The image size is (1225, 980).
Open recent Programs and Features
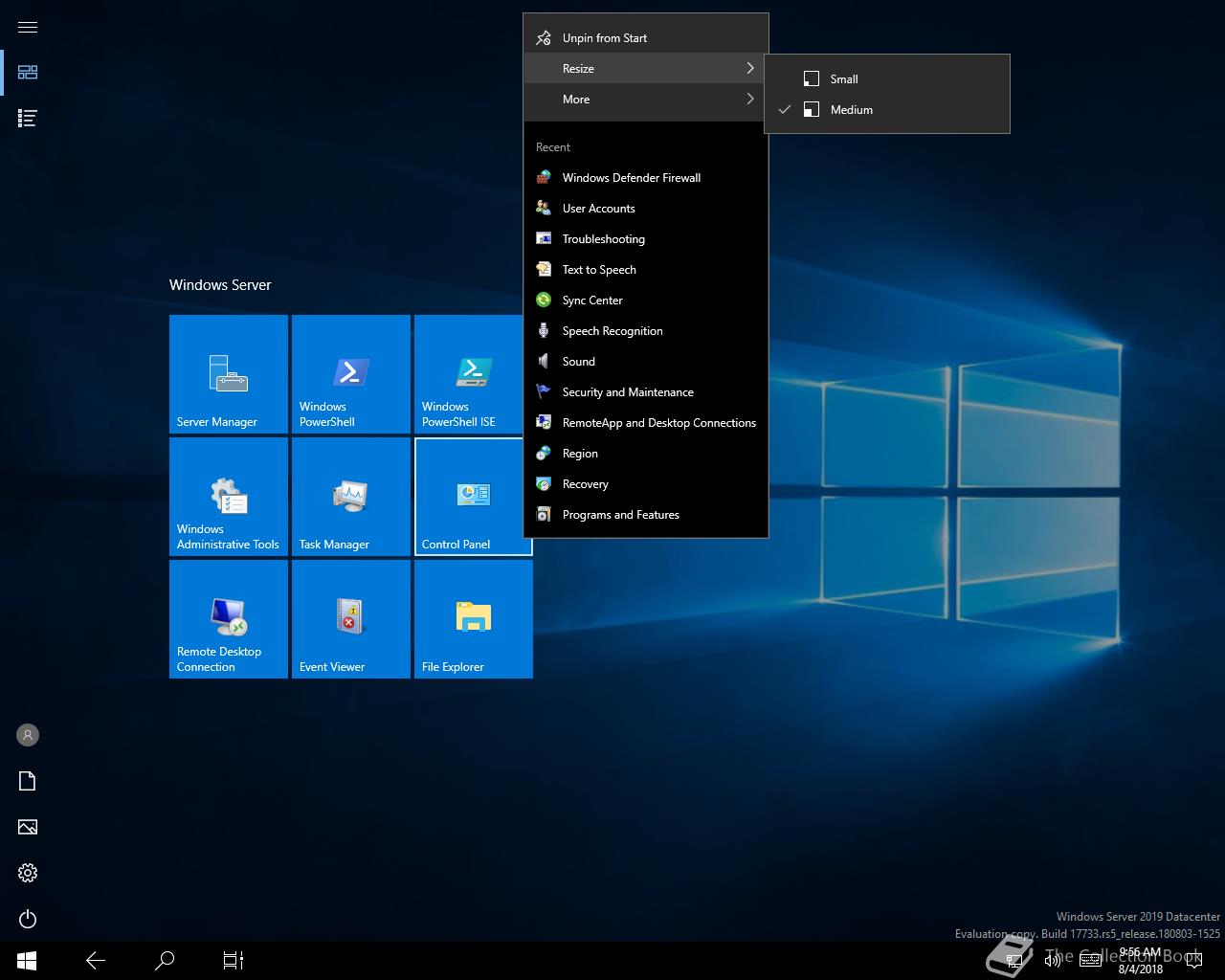click(646, 515)
